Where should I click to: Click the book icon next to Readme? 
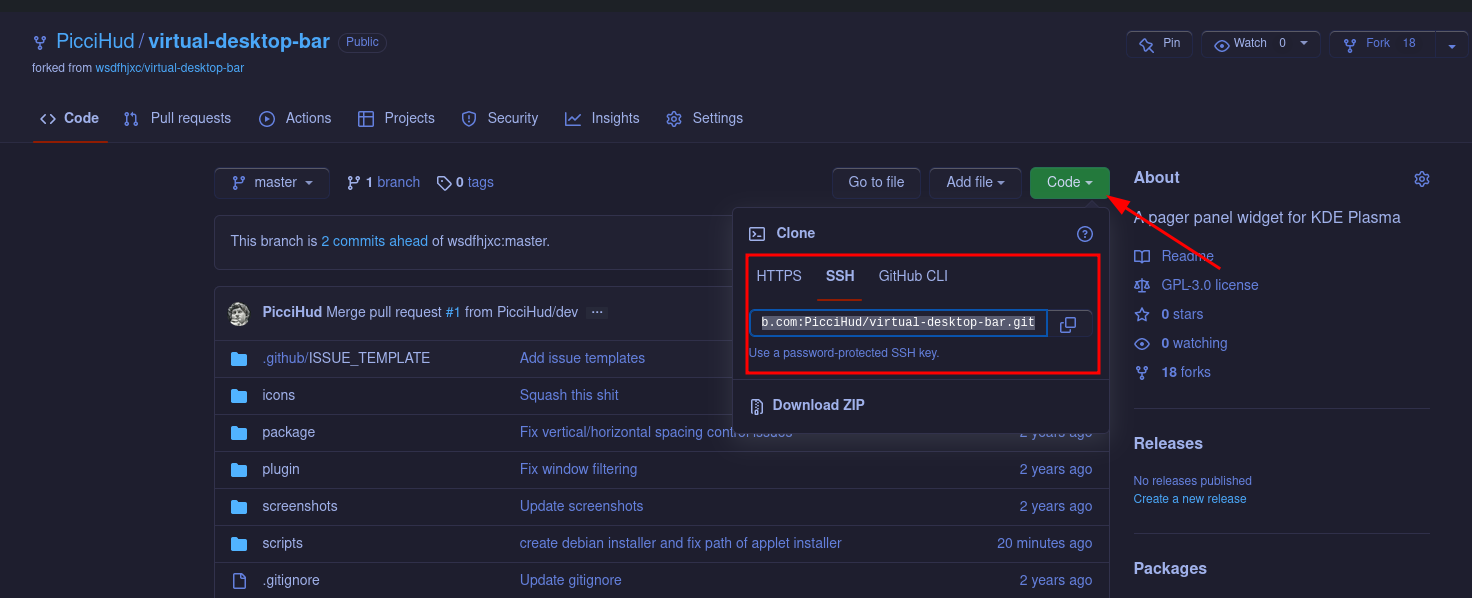(1142, 256)
